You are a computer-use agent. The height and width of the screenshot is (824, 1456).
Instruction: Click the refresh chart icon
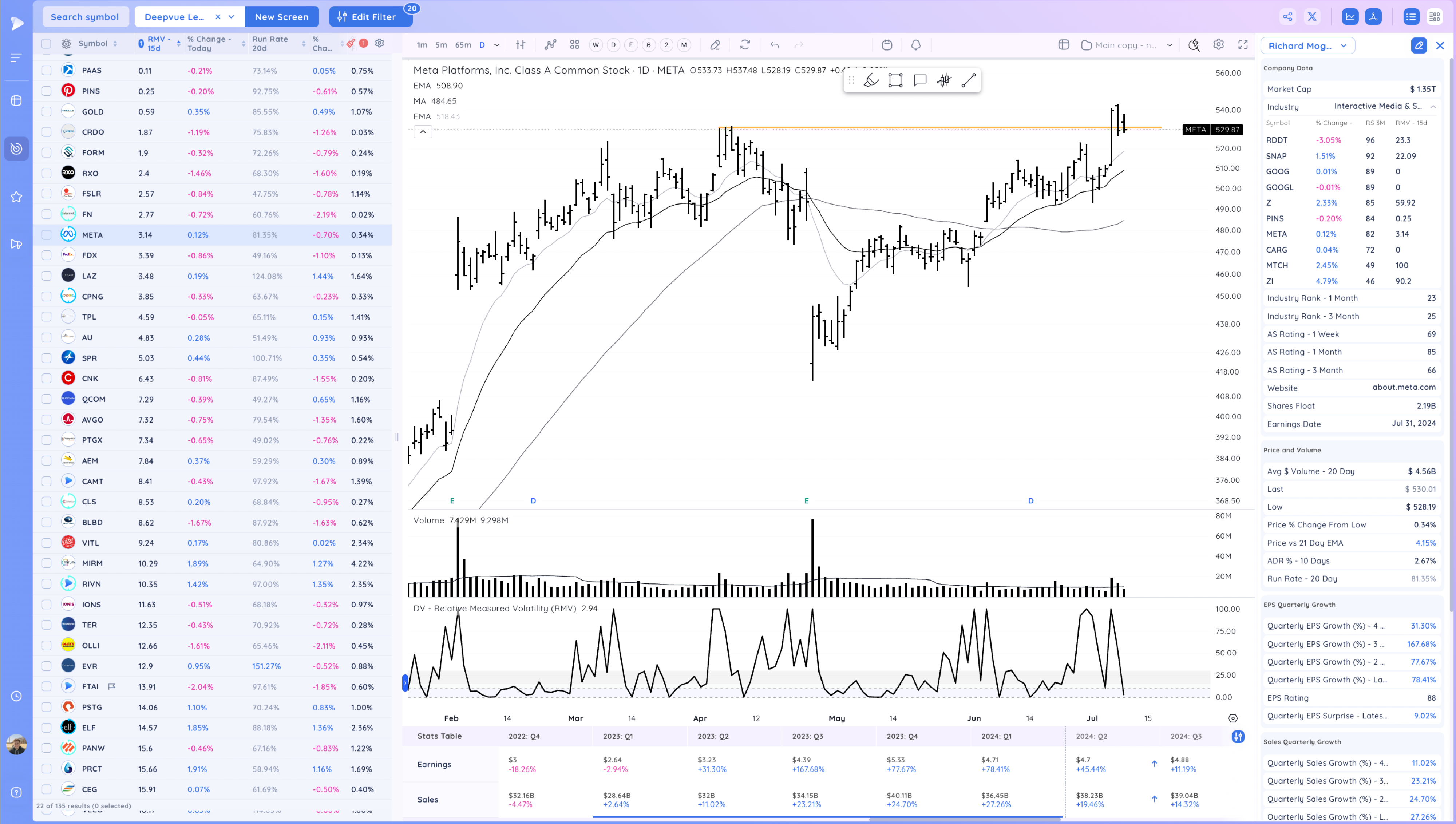(745, 45)
